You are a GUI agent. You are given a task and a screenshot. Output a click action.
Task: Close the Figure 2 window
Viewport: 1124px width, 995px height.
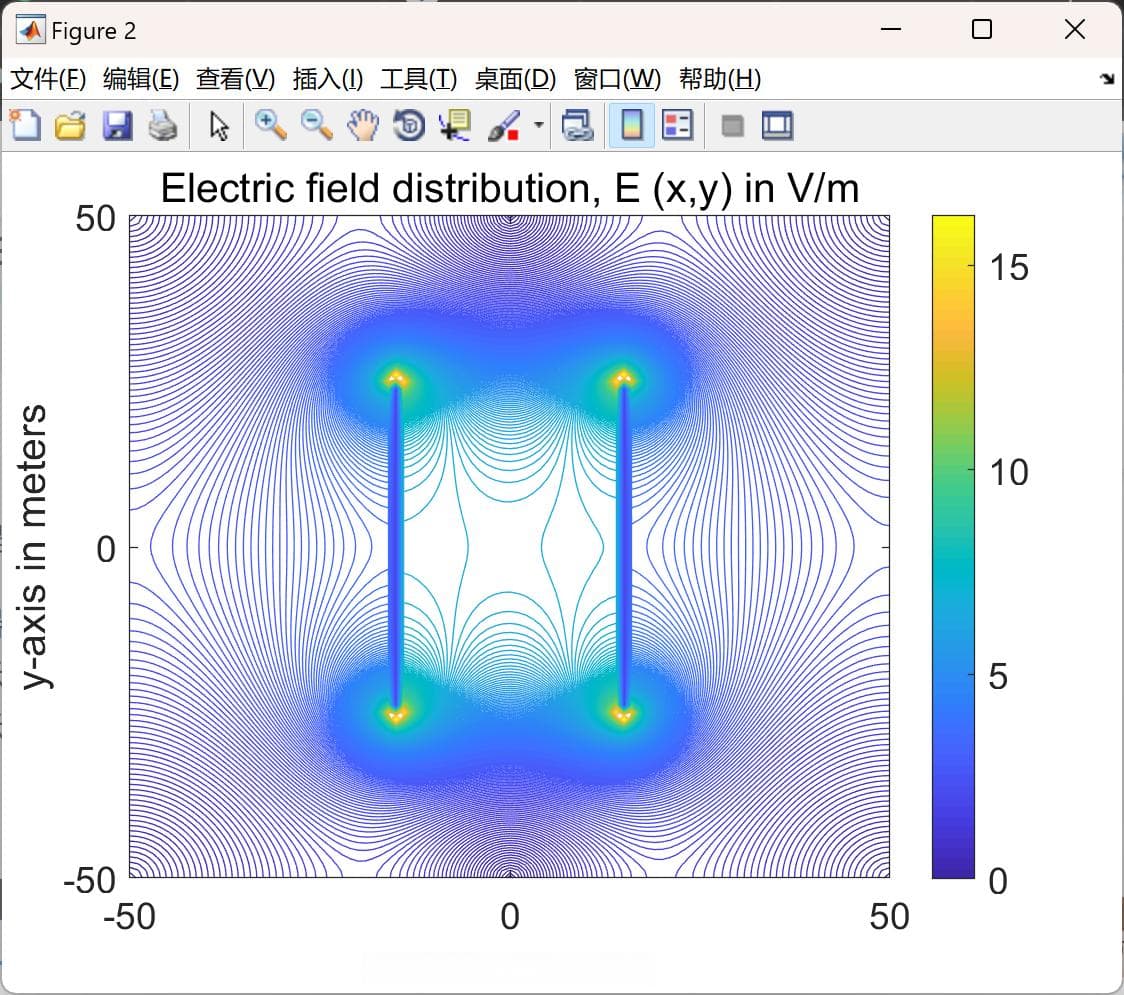click(x=1075, y=29)
